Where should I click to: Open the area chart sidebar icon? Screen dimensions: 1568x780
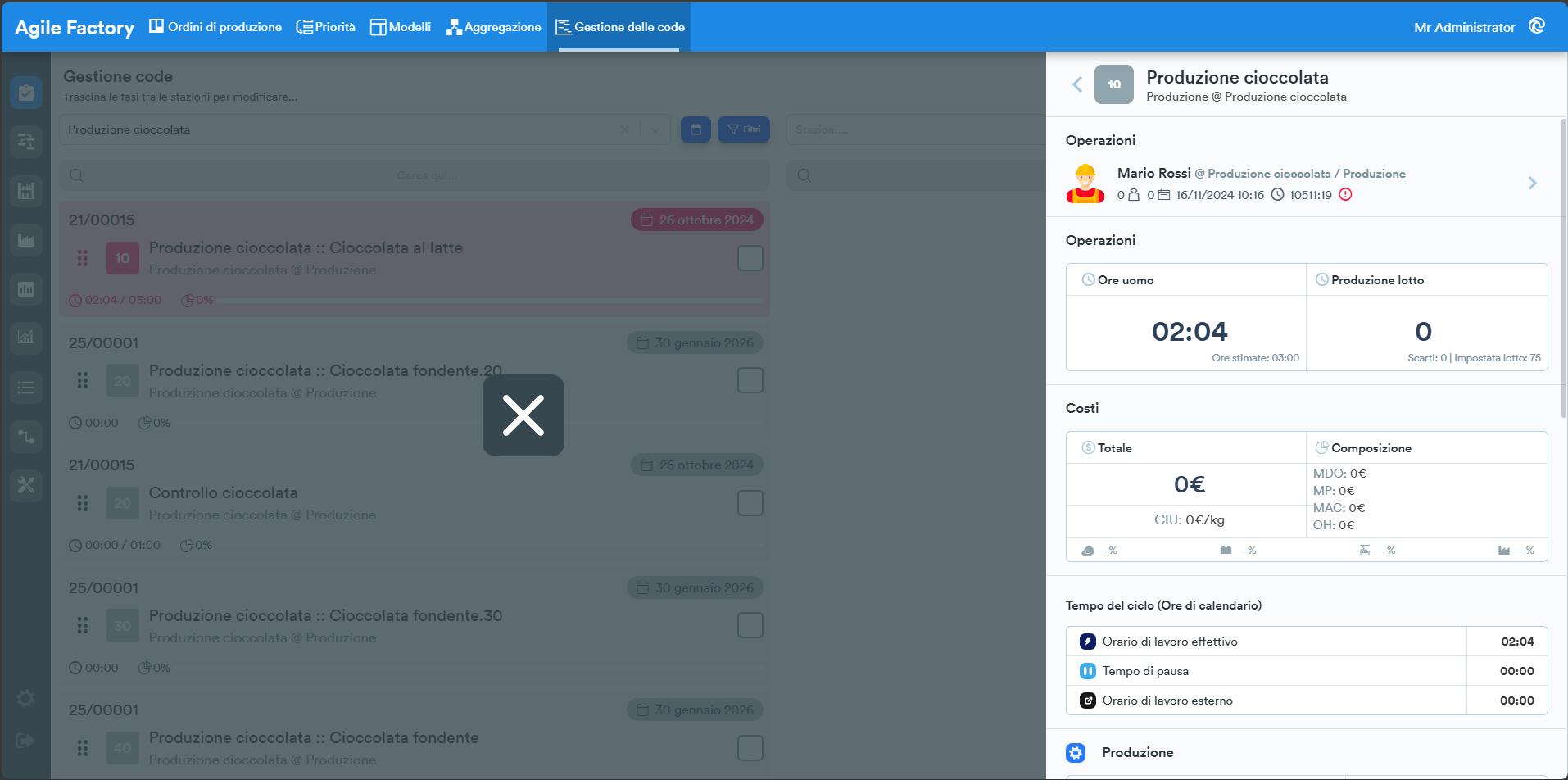(26, 240)
